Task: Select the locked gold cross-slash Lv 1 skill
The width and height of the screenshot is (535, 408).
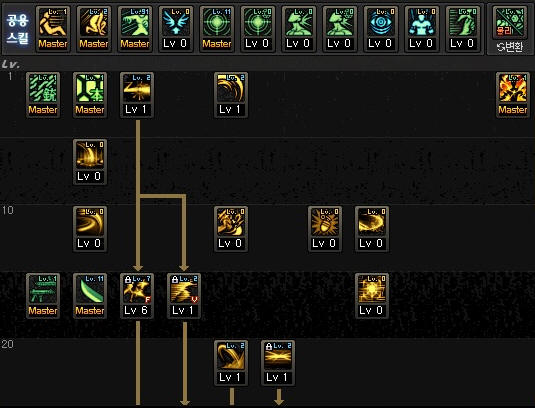Action: point(278,363)
